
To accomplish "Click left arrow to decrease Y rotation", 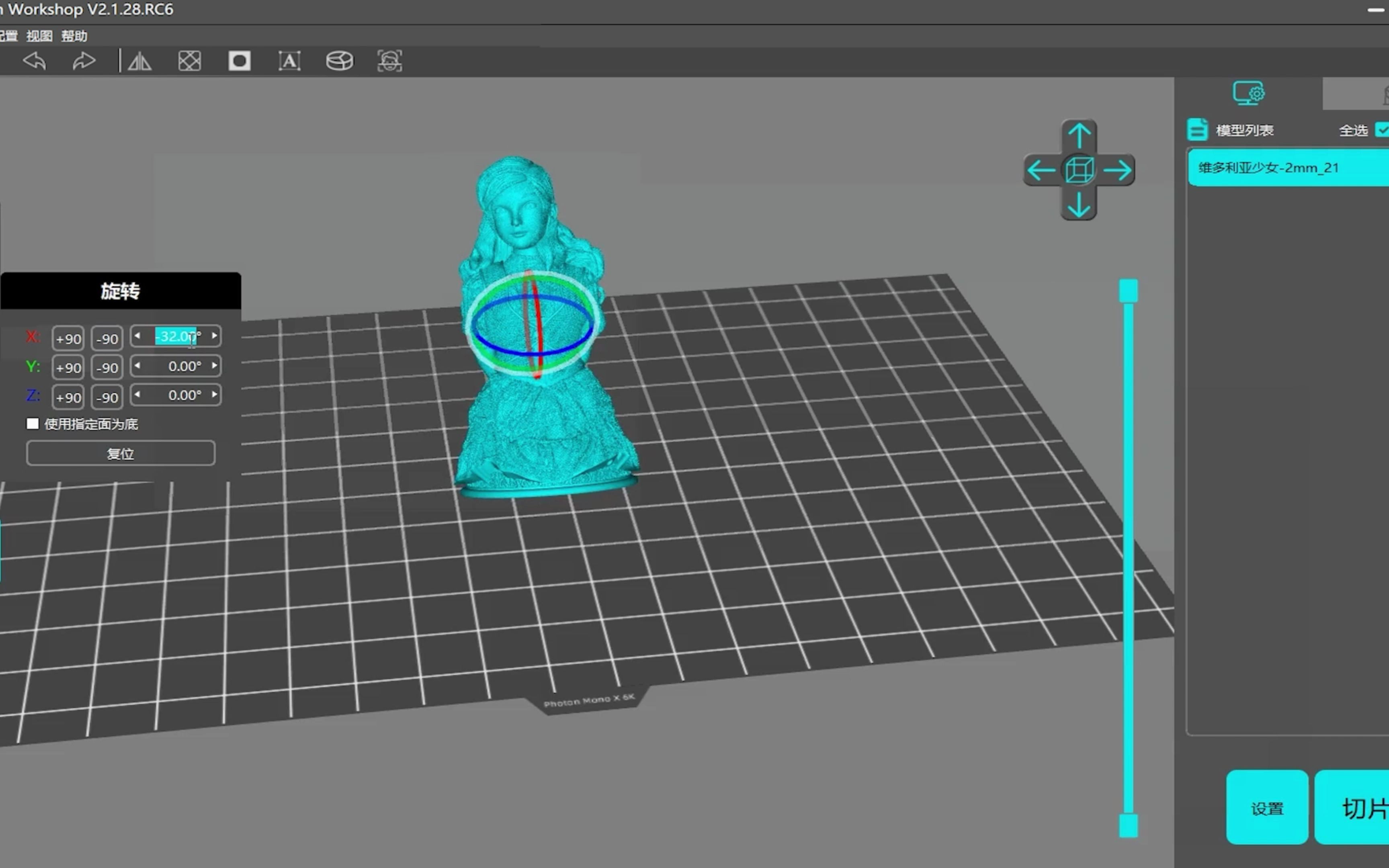I will [x=137, y=366].
